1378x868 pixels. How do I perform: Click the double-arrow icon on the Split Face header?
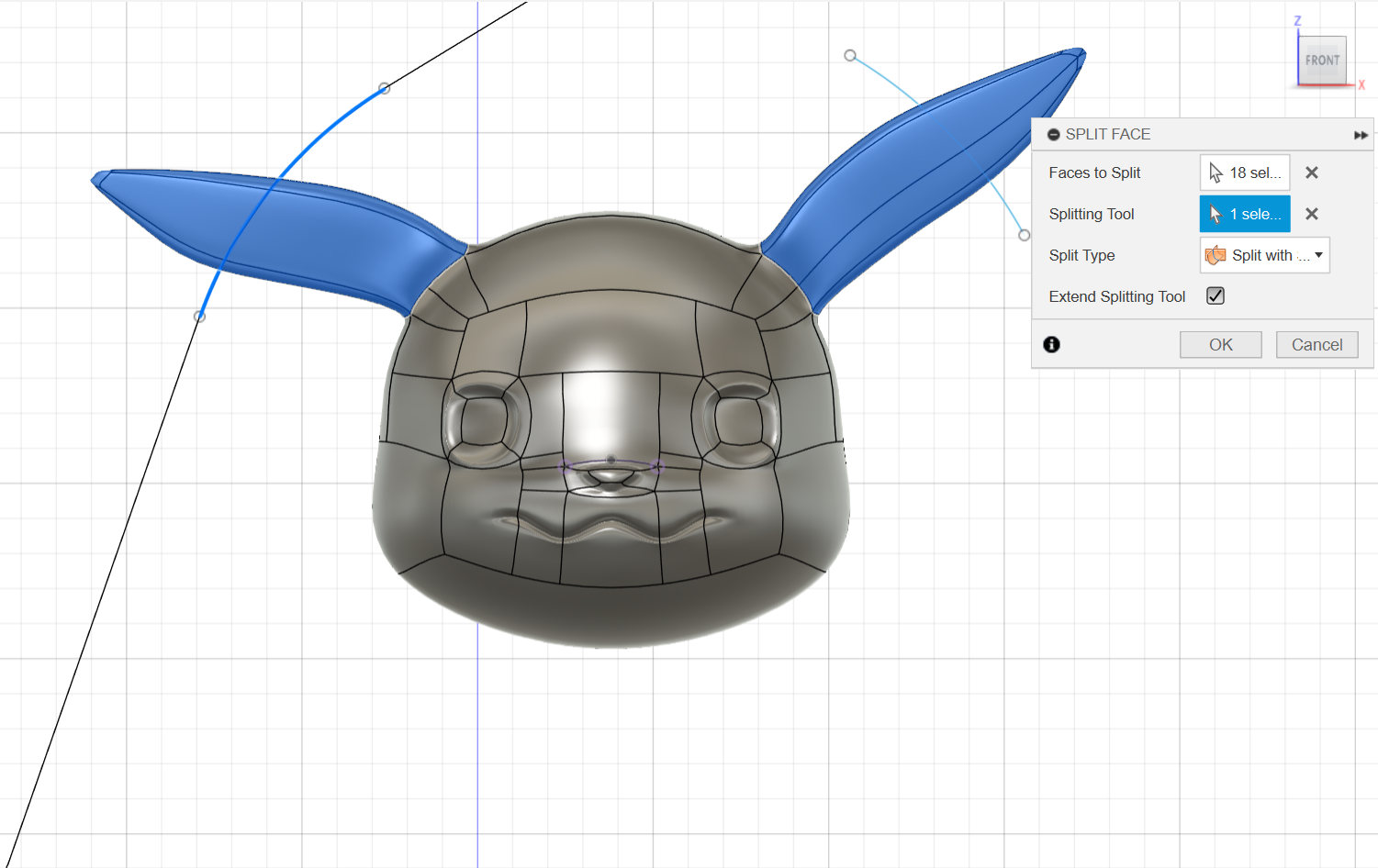(x=1361, y=135)
